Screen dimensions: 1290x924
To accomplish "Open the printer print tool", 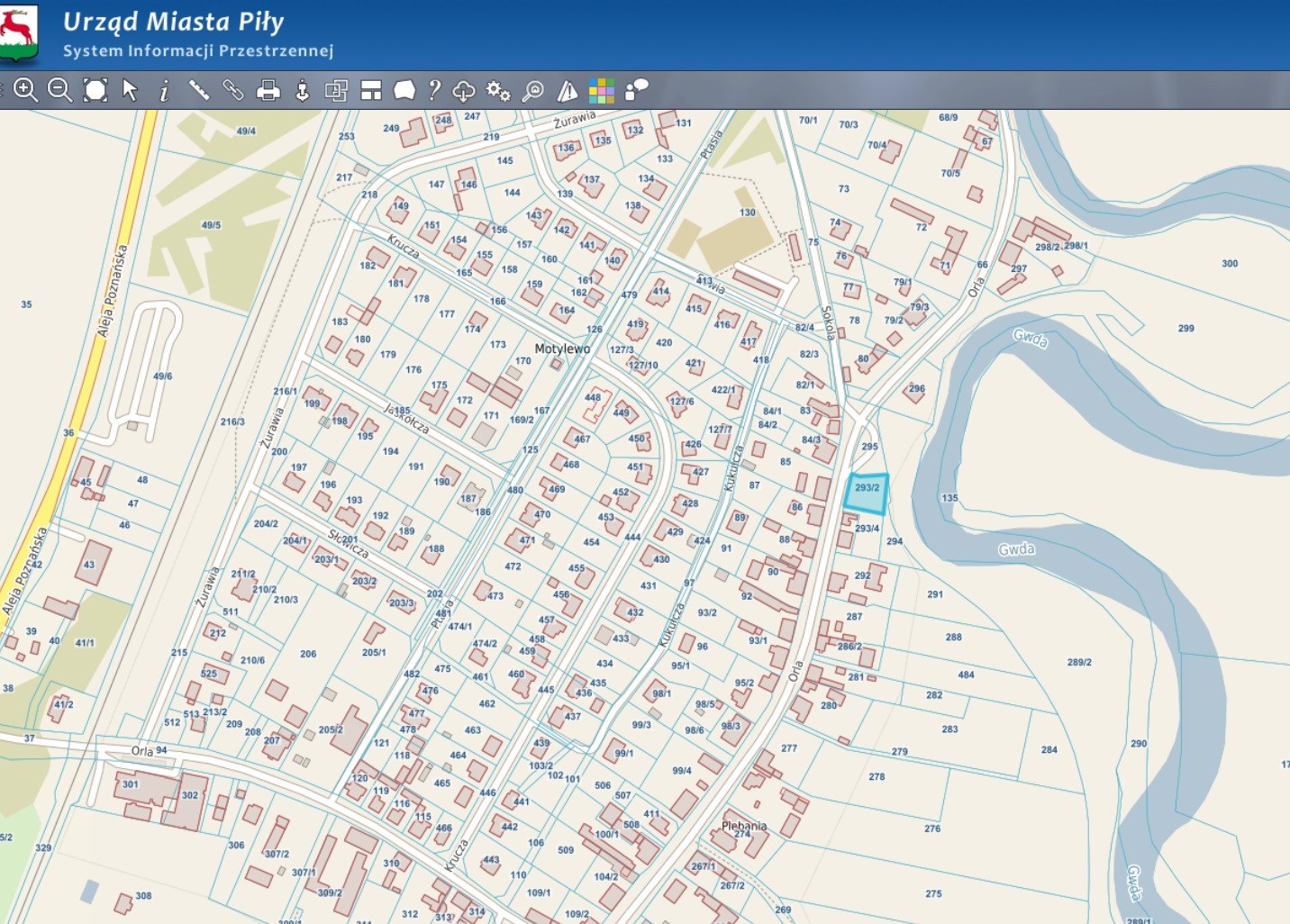I will tap(268, 90).
